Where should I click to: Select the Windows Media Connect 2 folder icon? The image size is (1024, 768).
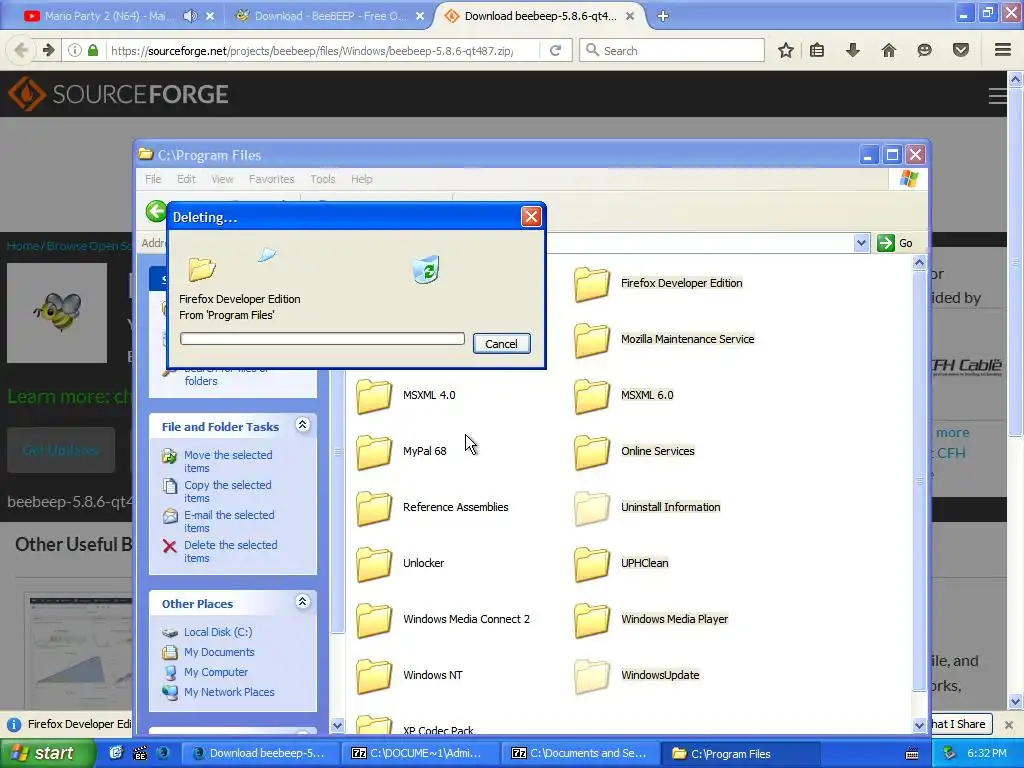pyautogui.click(x=374, y=620)
